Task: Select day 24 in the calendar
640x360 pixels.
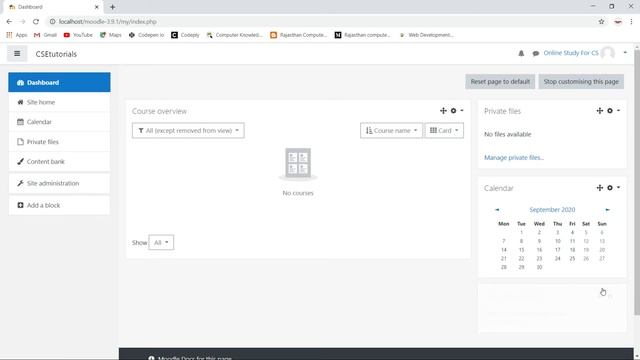Action: tap(558, 258)
